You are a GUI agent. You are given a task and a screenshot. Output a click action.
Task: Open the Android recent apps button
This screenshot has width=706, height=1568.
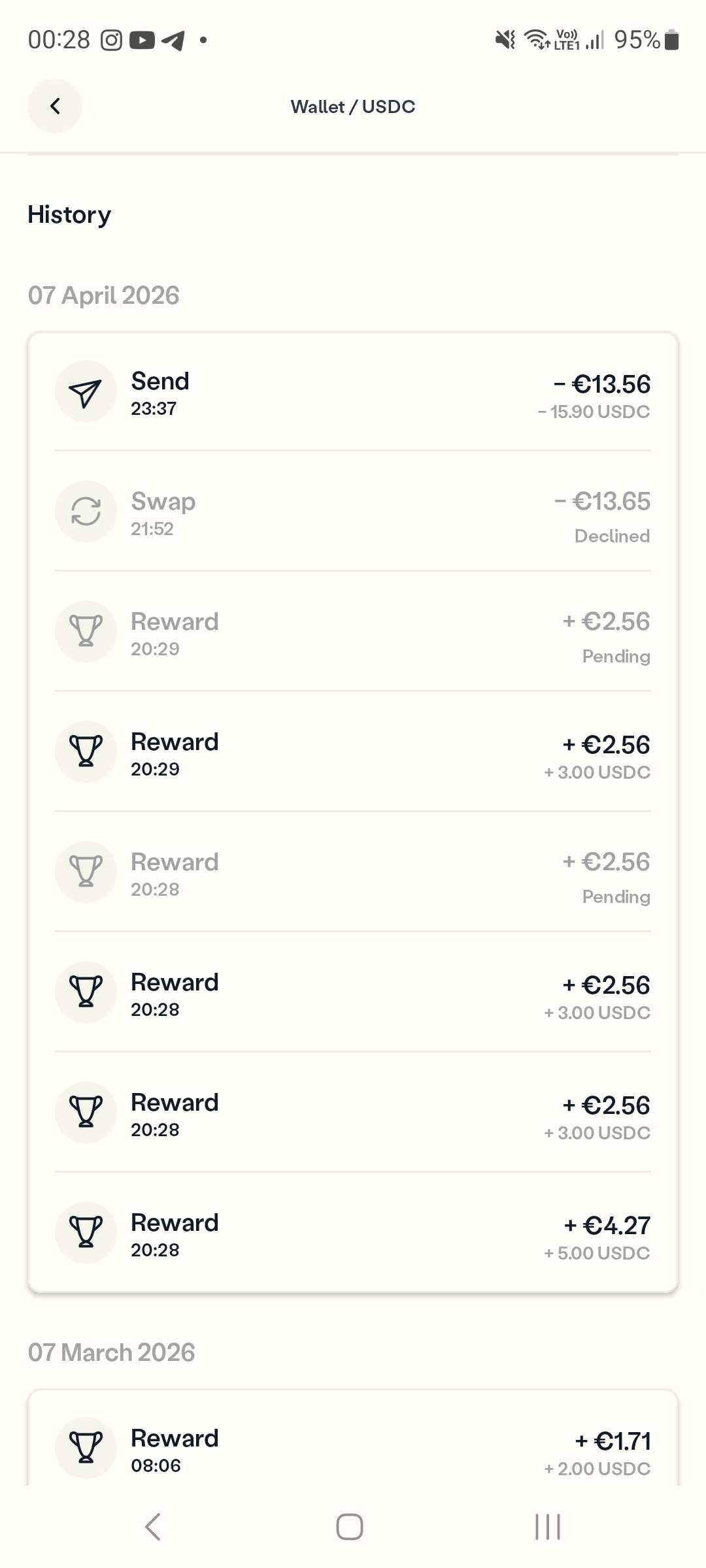[x=547, y=1527]
